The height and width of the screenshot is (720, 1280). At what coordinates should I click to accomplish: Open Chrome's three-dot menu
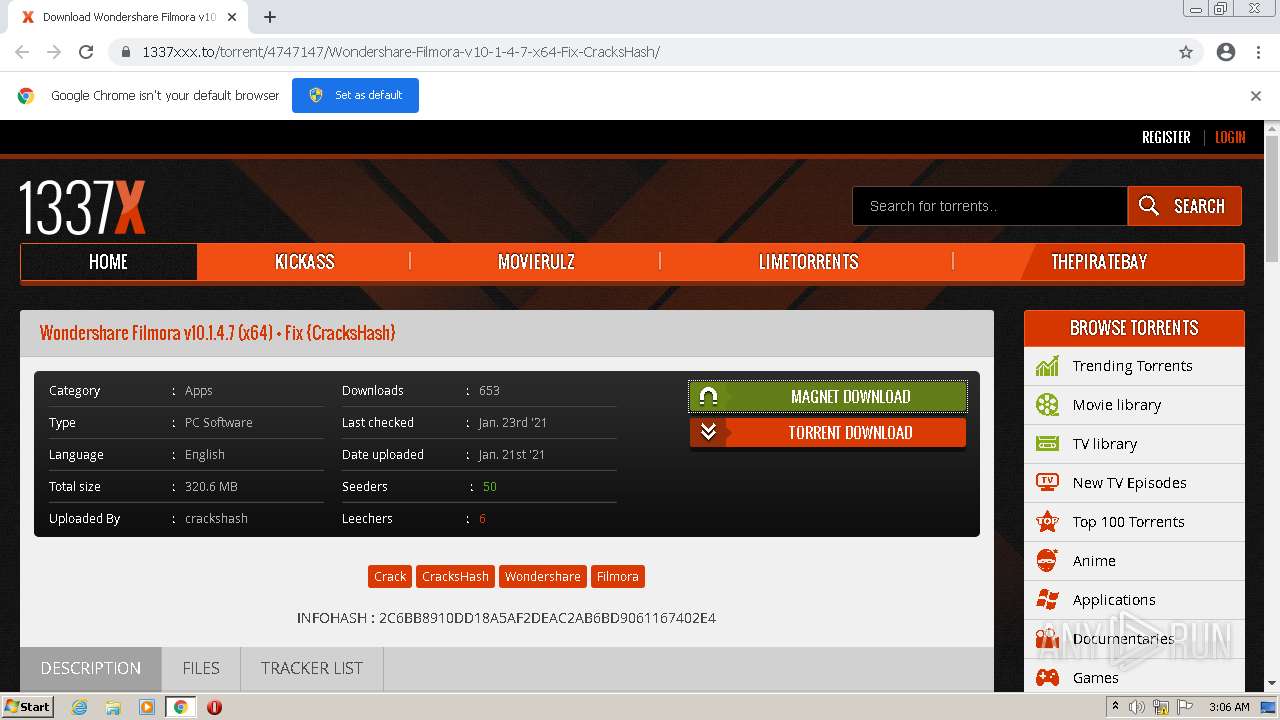click(1258, 52)
